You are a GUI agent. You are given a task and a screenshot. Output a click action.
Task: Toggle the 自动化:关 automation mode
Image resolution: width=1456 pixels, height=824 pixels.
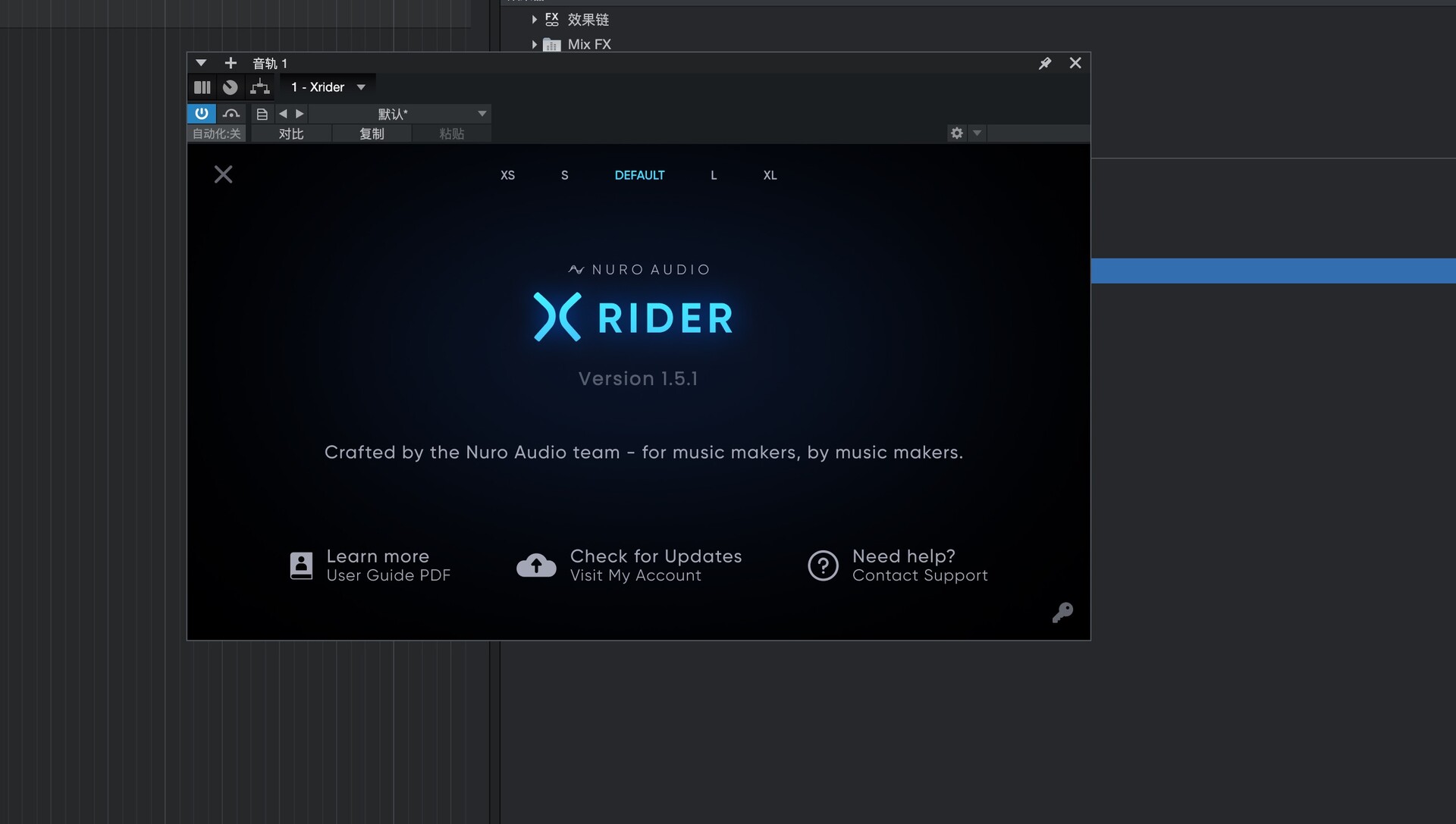pos(216,134)
